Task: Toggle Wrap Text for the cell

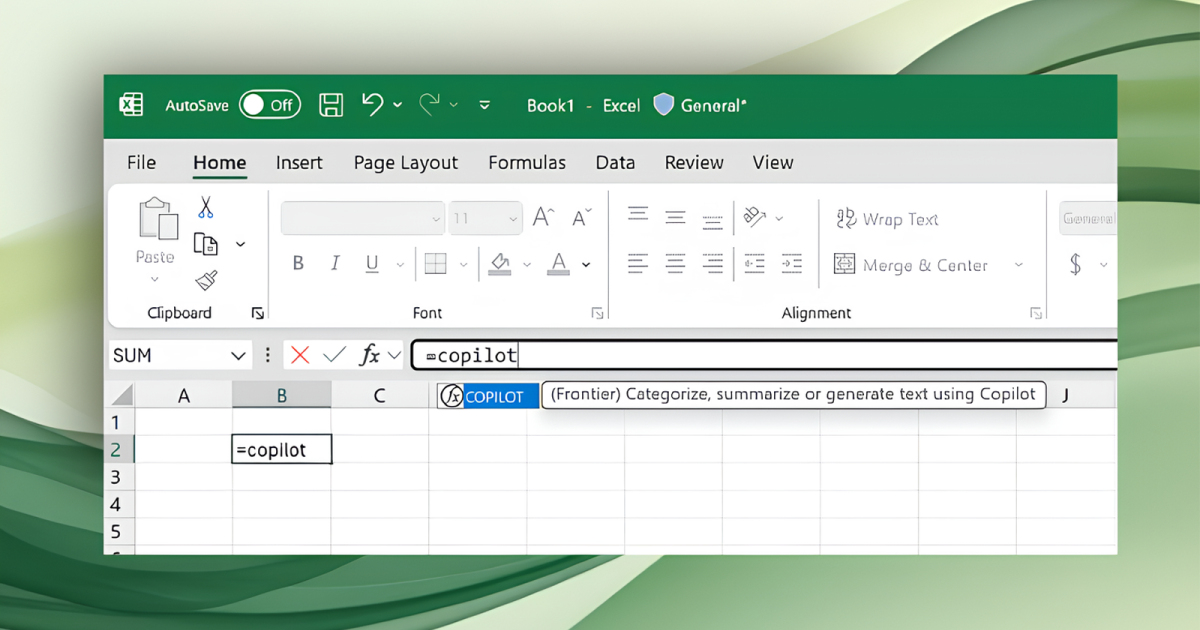Action: click(887, 219)
